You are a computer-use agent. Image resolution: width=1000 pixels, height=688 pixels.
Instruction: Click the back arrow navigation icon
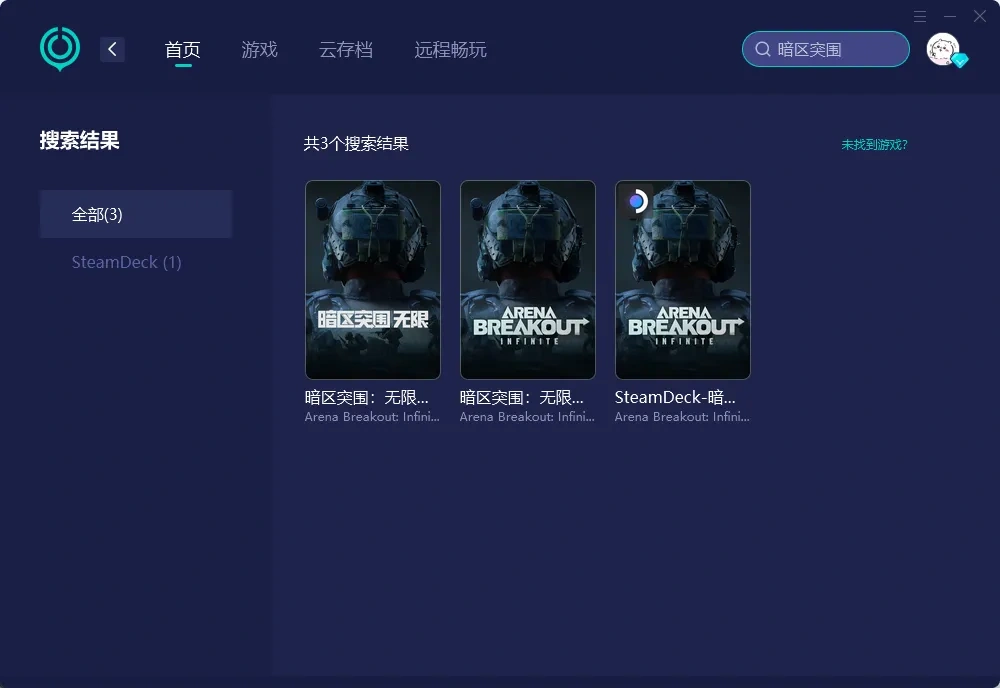tap(112, 48)
